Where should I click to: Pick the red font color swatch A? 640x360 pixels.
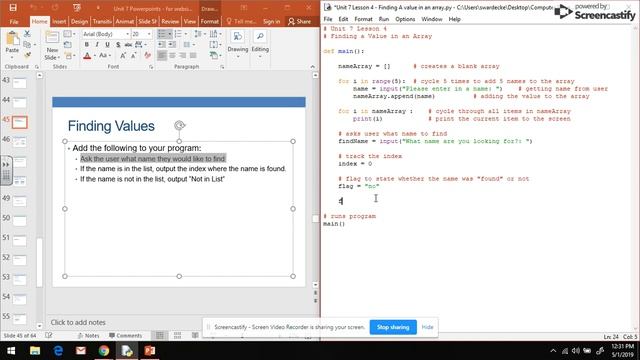pyautogui.click(x=87, y=56)
